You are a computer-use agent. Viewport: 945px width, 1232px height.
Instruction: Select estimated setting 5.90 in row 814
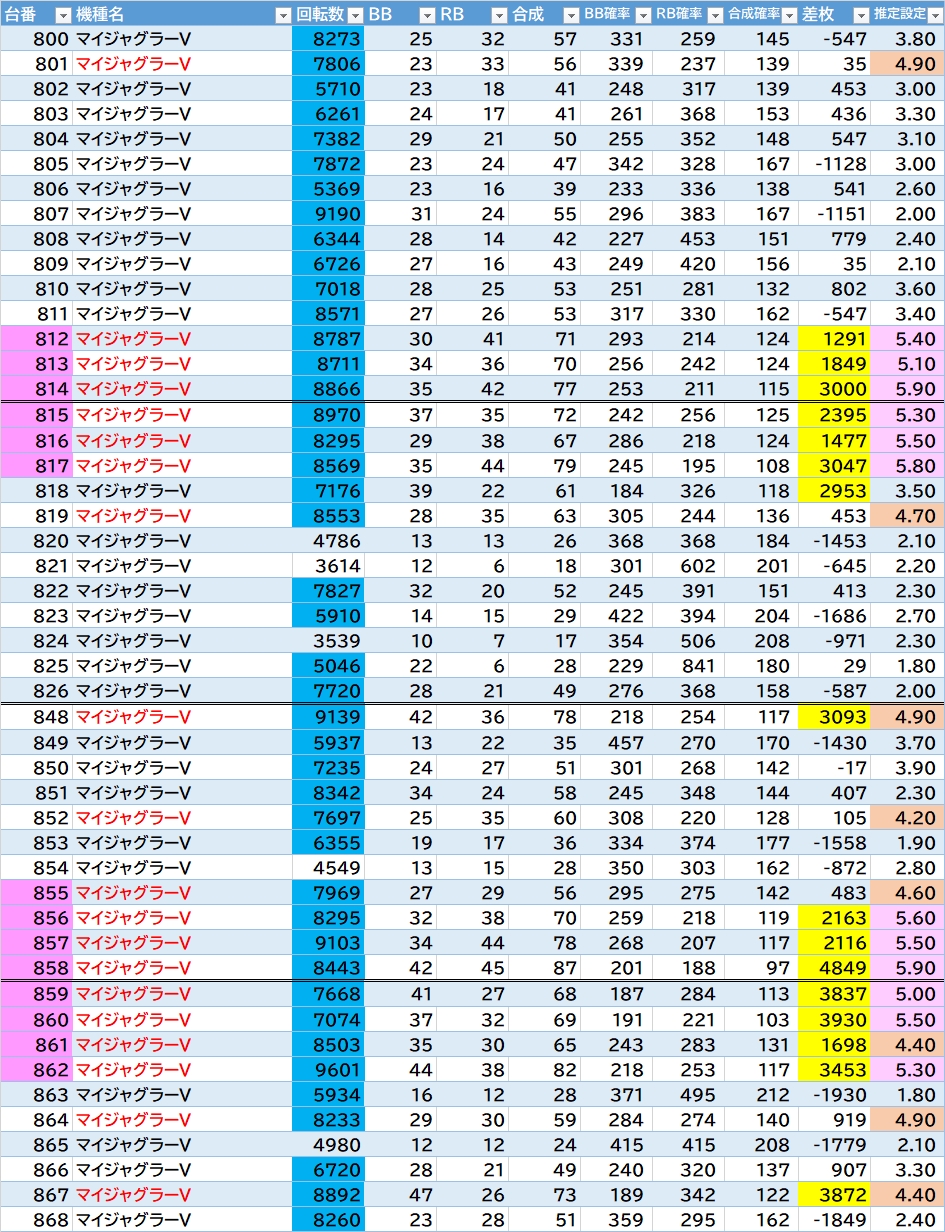[x=907, y=389]
